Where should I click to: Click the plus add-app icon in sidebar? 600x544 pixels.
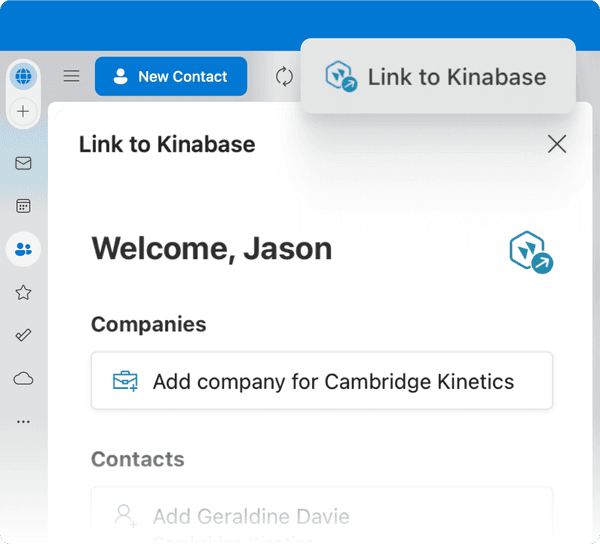pyautogui.click(x=23, y=111)
